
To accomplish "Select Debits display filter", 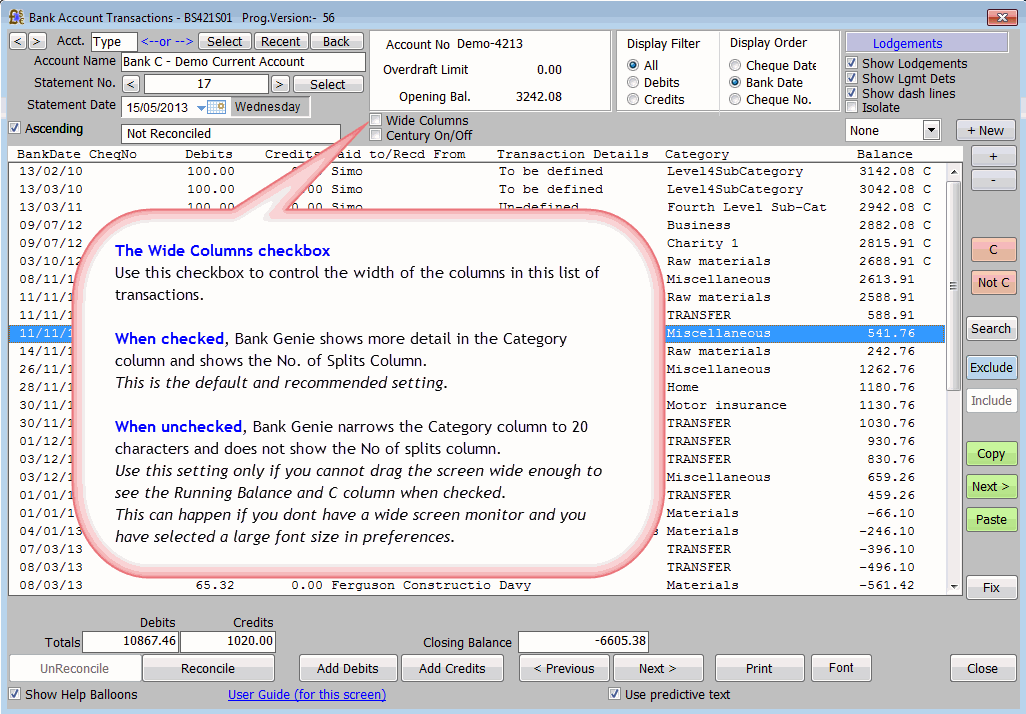I will pos(633,82).
